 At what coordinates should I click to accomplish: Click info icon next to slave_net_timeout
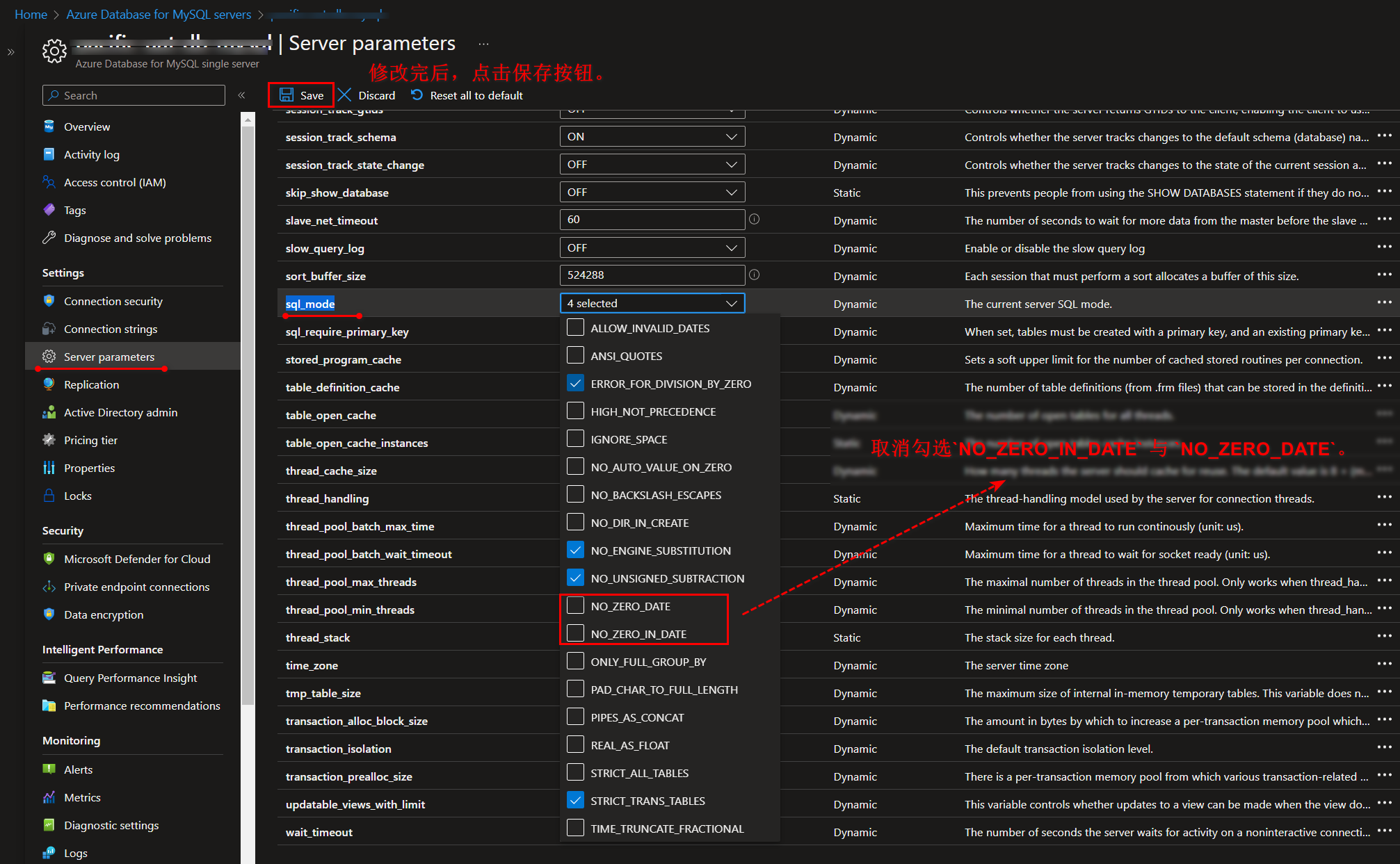(754, 220)
